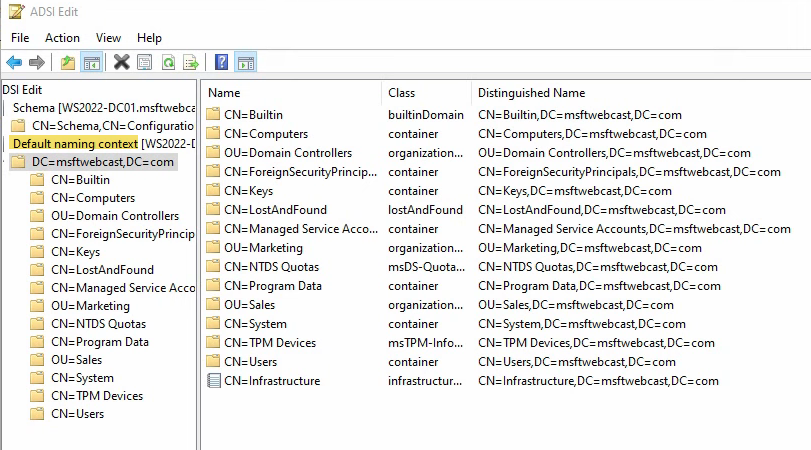Click folder icon of CN=Keys in list
The image size is (811, 450).
coord(213,190)
